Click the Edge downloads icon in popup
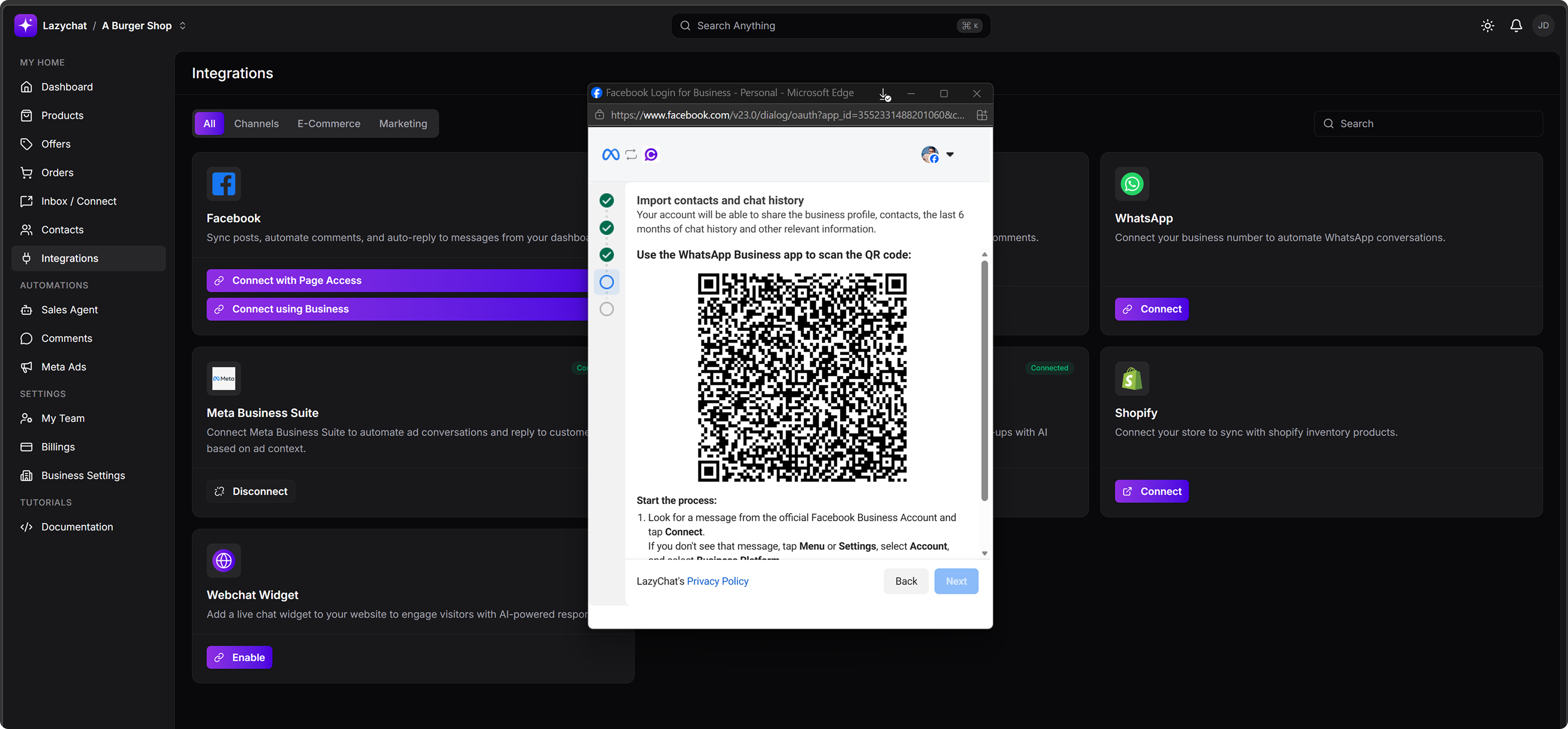Image resolution: width=1568 pixels, height=729 pixels. tap(884, 94)
